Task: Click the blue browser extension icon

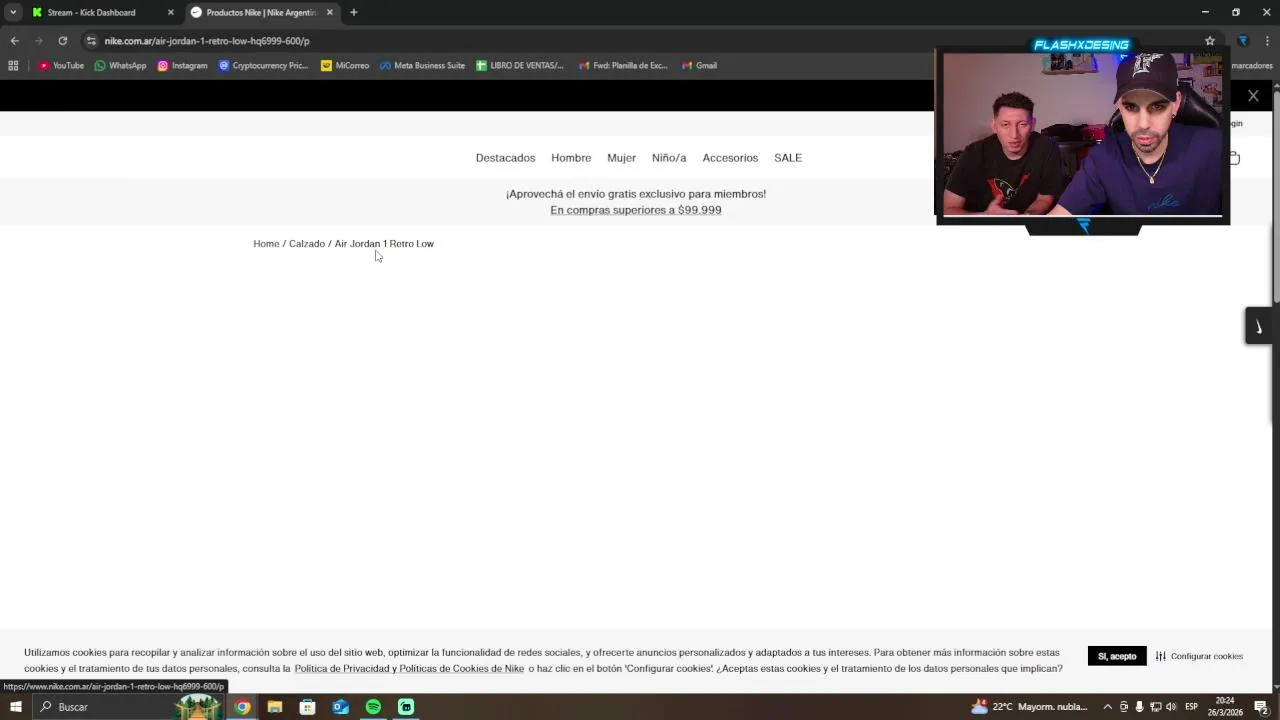Action: (1243, 41)
